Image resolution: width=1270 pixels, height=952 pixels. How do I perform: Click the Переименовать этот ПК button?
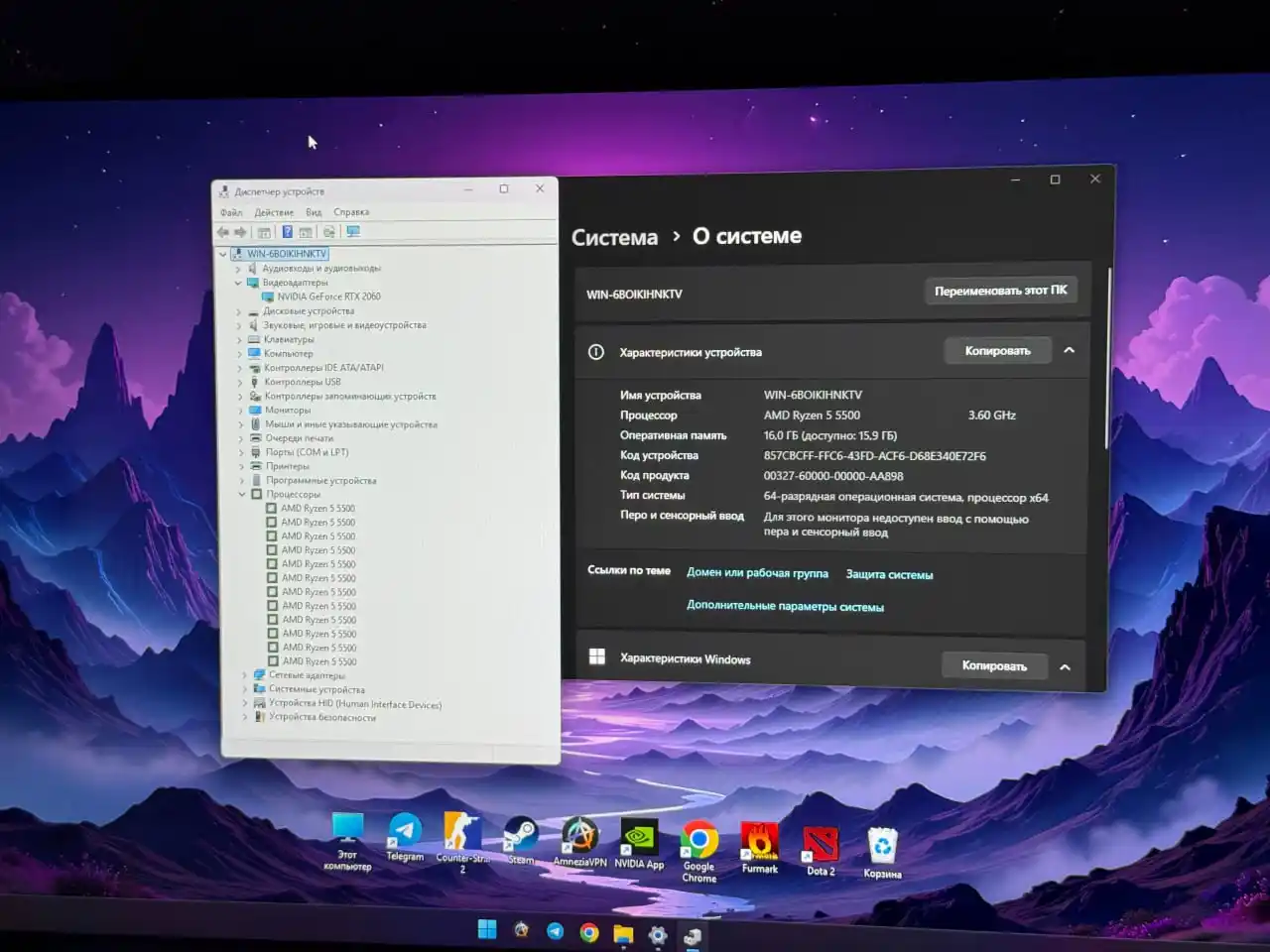click(1000, 291)
